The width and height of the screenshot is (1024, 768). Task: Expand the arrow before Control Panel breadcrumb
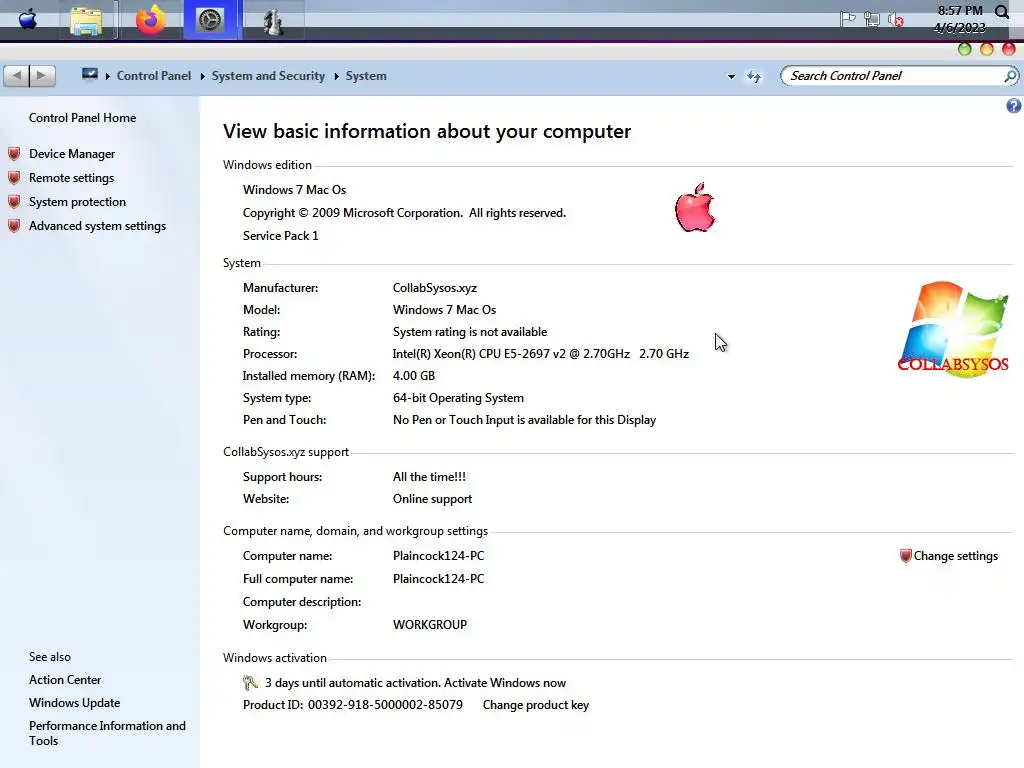point(107,76)
